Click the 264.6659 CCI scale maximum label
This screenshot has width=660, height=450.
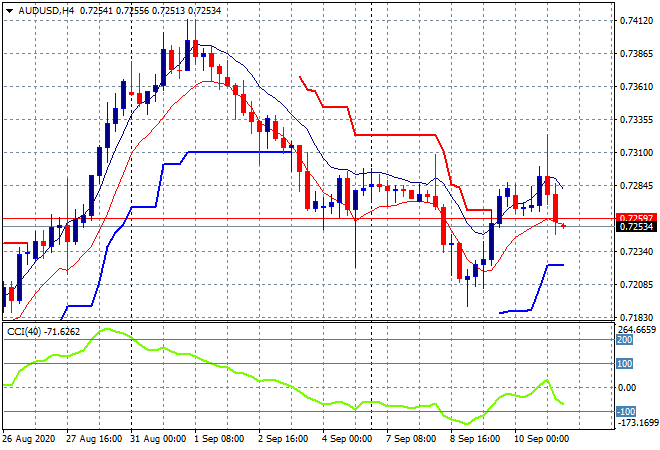[634, 329]
